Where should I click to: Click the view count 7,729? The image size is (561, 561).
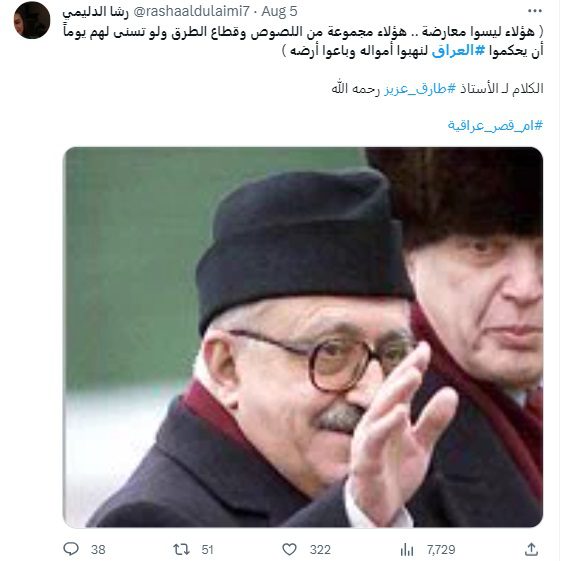coord(441,550)
